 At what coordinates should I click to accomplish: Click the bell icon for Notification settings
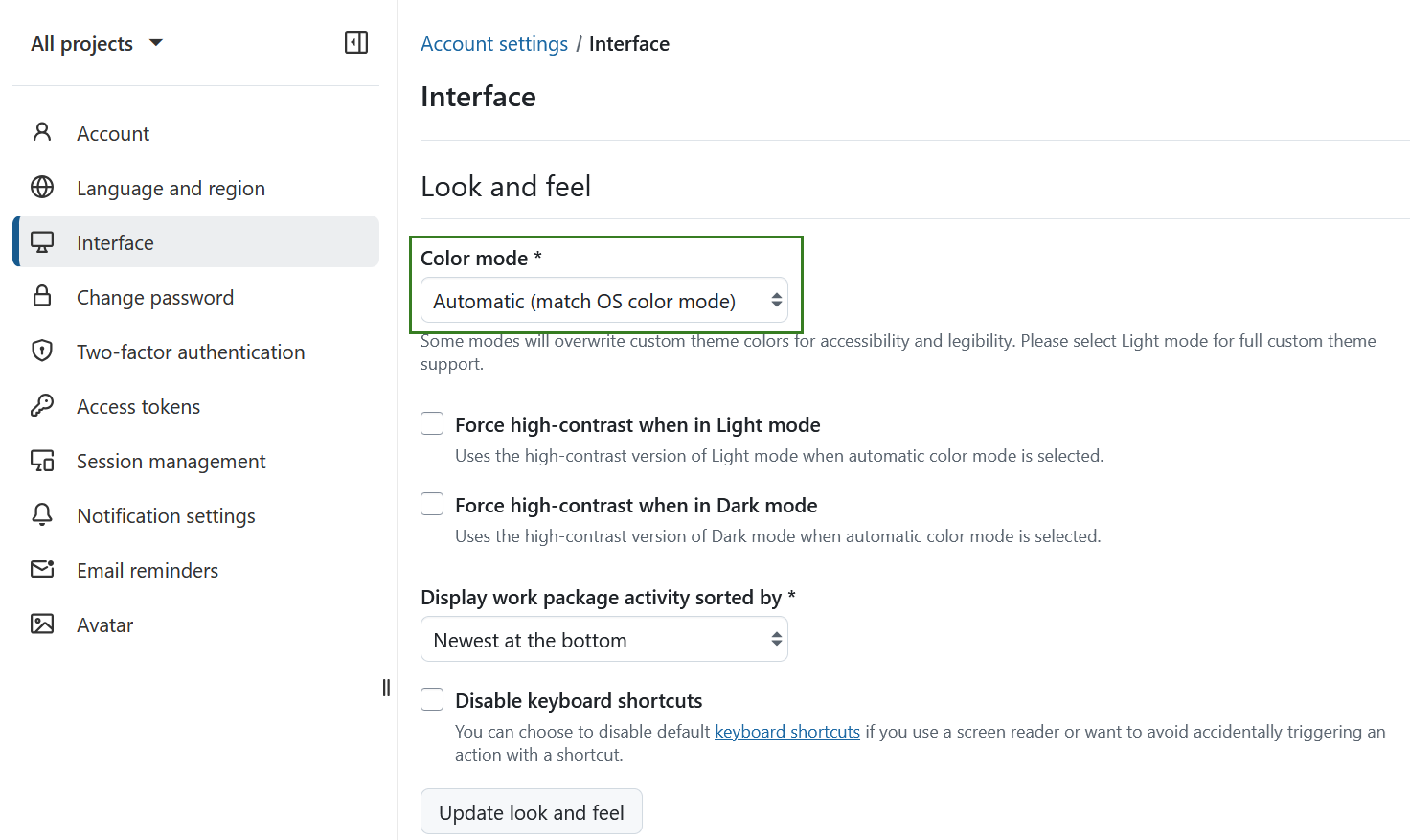click(x=42, y=514)
